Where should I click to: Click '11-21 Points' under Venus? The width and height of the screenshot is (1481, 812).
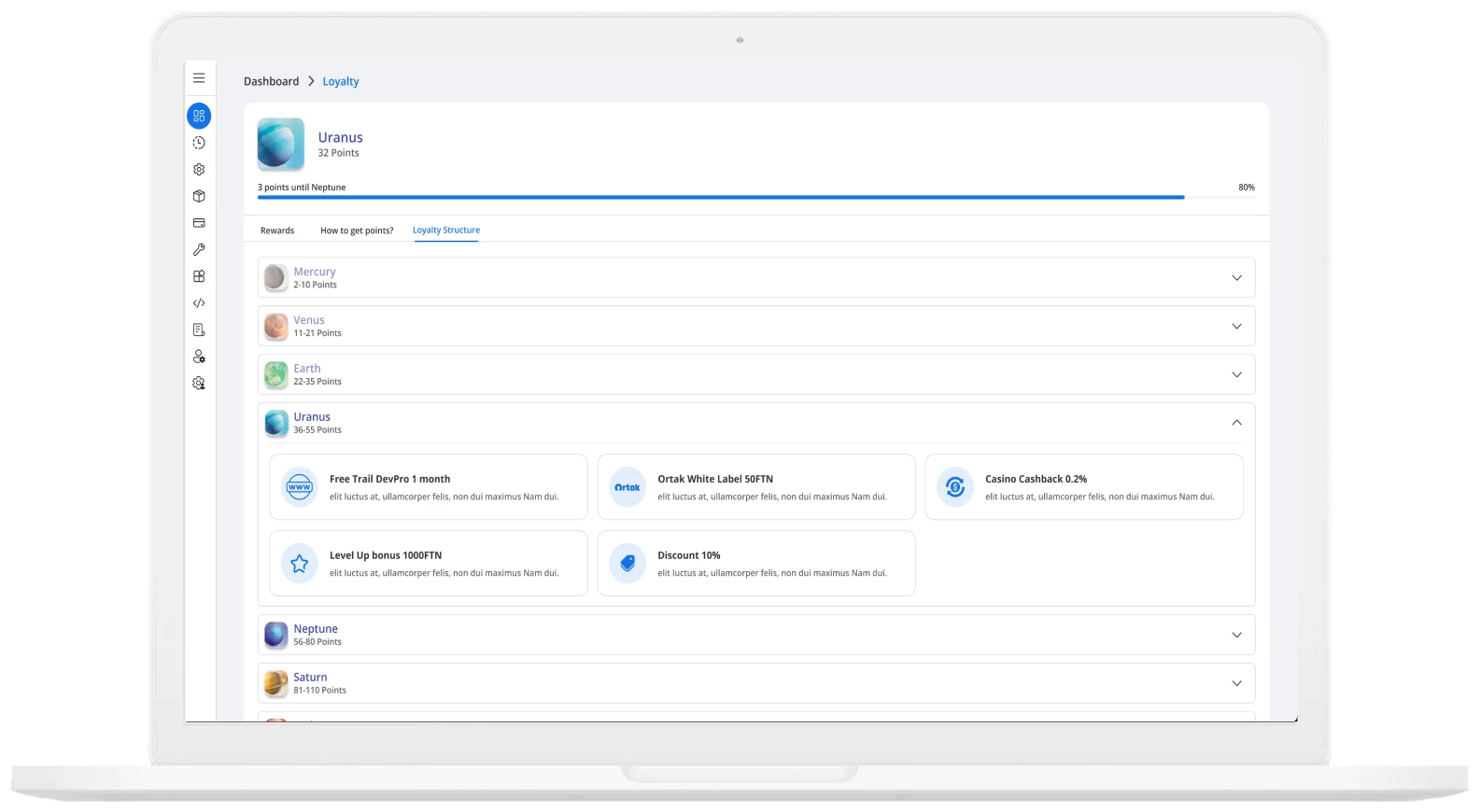coord(317,333)
